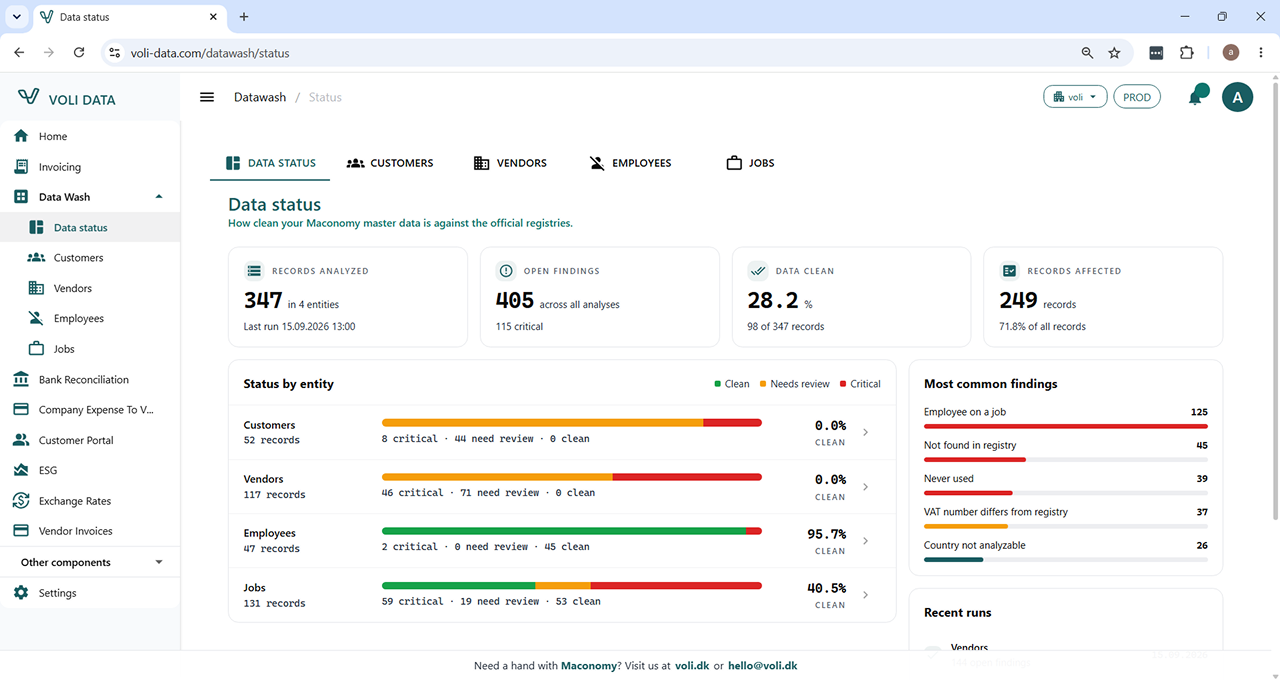Image resolution: width=1280 pixels, height=680 pixels.
Task: Click the orange Needs review legend item
Action: (795, 384)
